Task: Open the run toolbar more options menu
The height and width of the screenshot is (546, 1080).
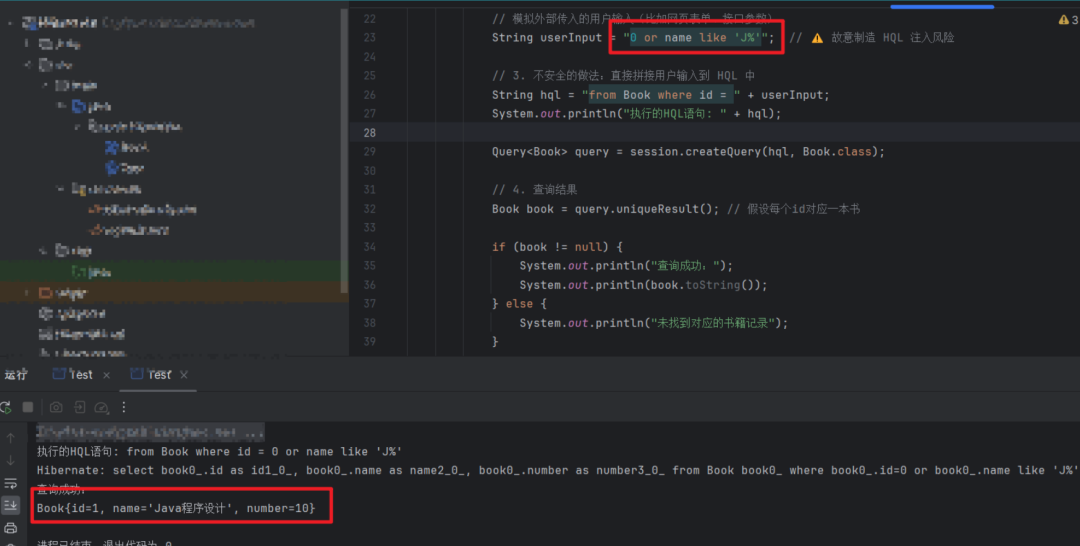Action: point(124,408)
